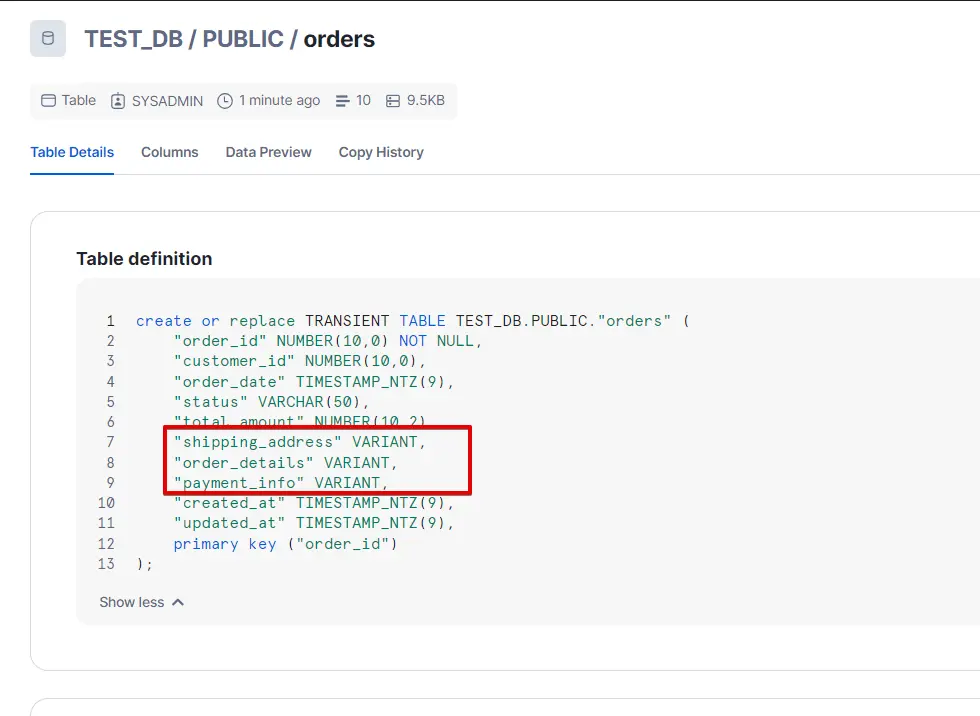
Task: Click the "status" VARCHAR(50) line
Action: pyautogui.click(x=271, y=402)
